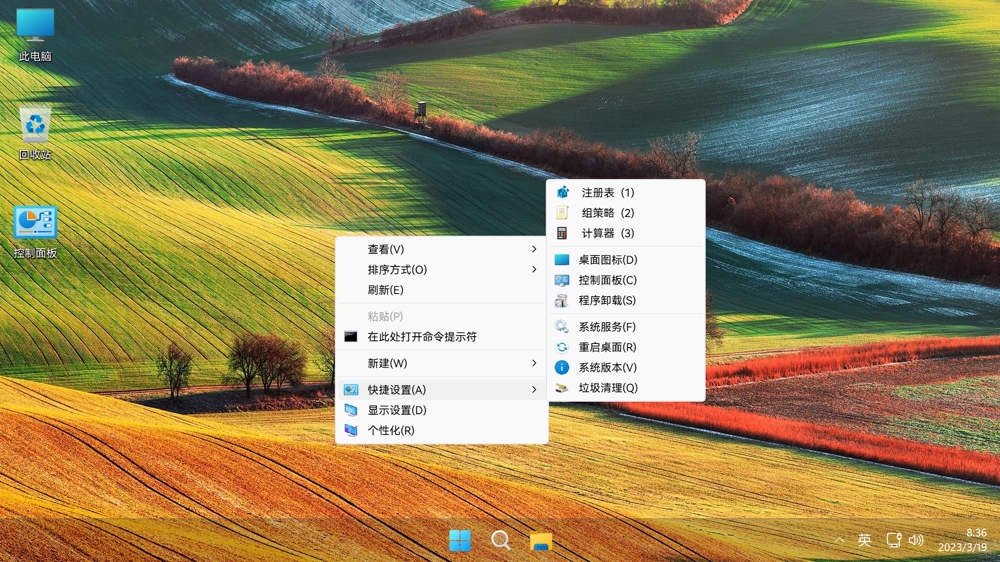Open the taskbar search icon

(x=501, y=541)
